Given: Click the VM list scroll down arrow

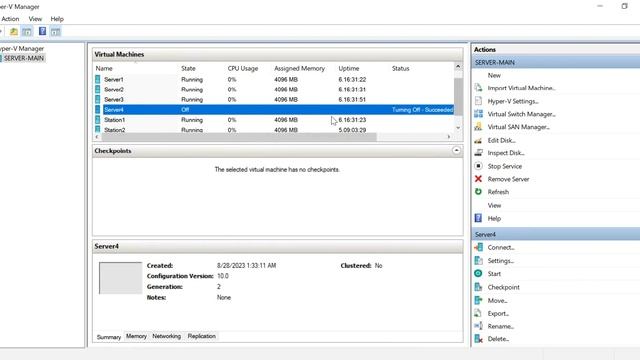Looking at the screenshot, I should [x=458, y=128].
